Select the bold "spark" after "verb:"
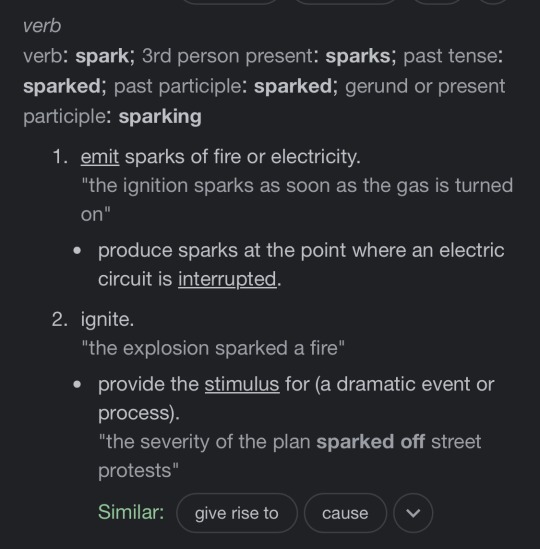This screenshot has height=549, width=540. [102, 56]
